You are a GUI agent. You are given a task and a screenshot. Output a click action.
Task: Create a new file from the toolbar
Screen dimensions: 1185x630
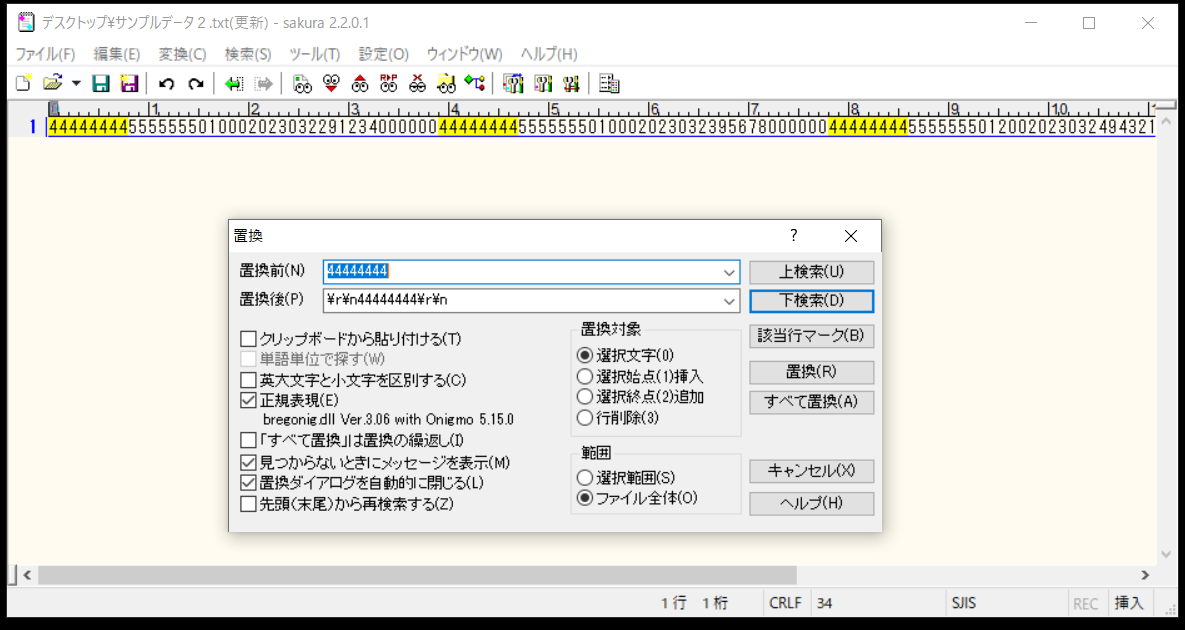(x=24, y=83)
